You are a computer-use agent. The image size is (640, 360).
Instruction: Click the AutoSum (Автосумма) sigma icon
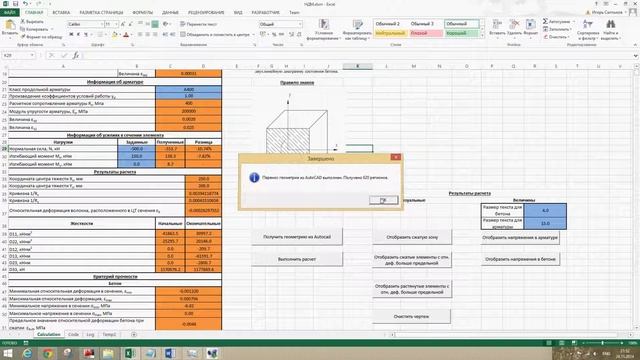pyautogui.click(x=545, y=21)
